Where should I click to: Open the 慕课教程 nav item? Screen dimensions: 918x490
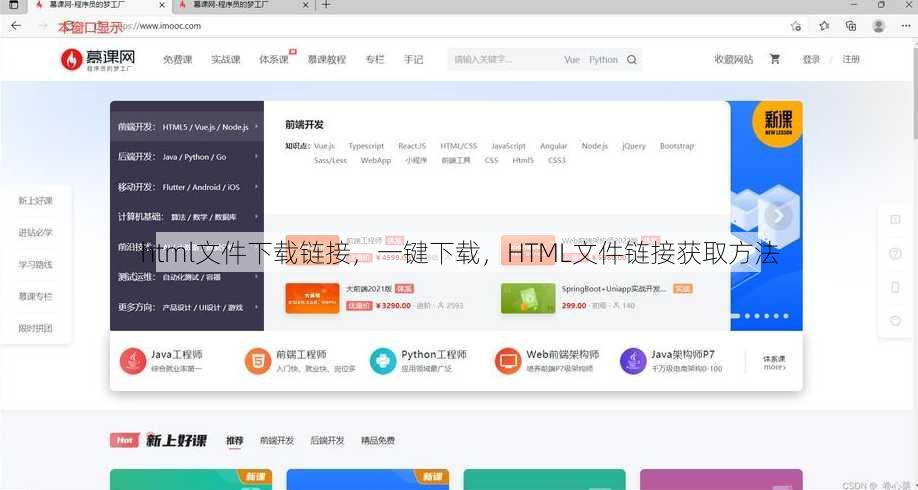(327, 59)
